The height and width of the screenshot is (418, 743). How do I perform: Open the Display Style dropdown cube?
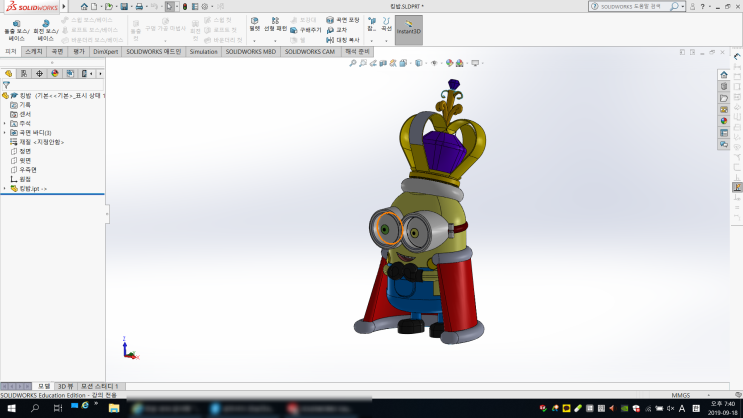tap(418, 63)
